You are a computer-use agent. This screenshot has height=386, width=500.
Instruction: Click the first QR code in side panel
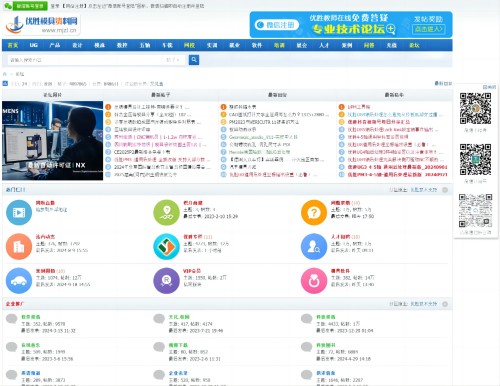click(475, 108)
